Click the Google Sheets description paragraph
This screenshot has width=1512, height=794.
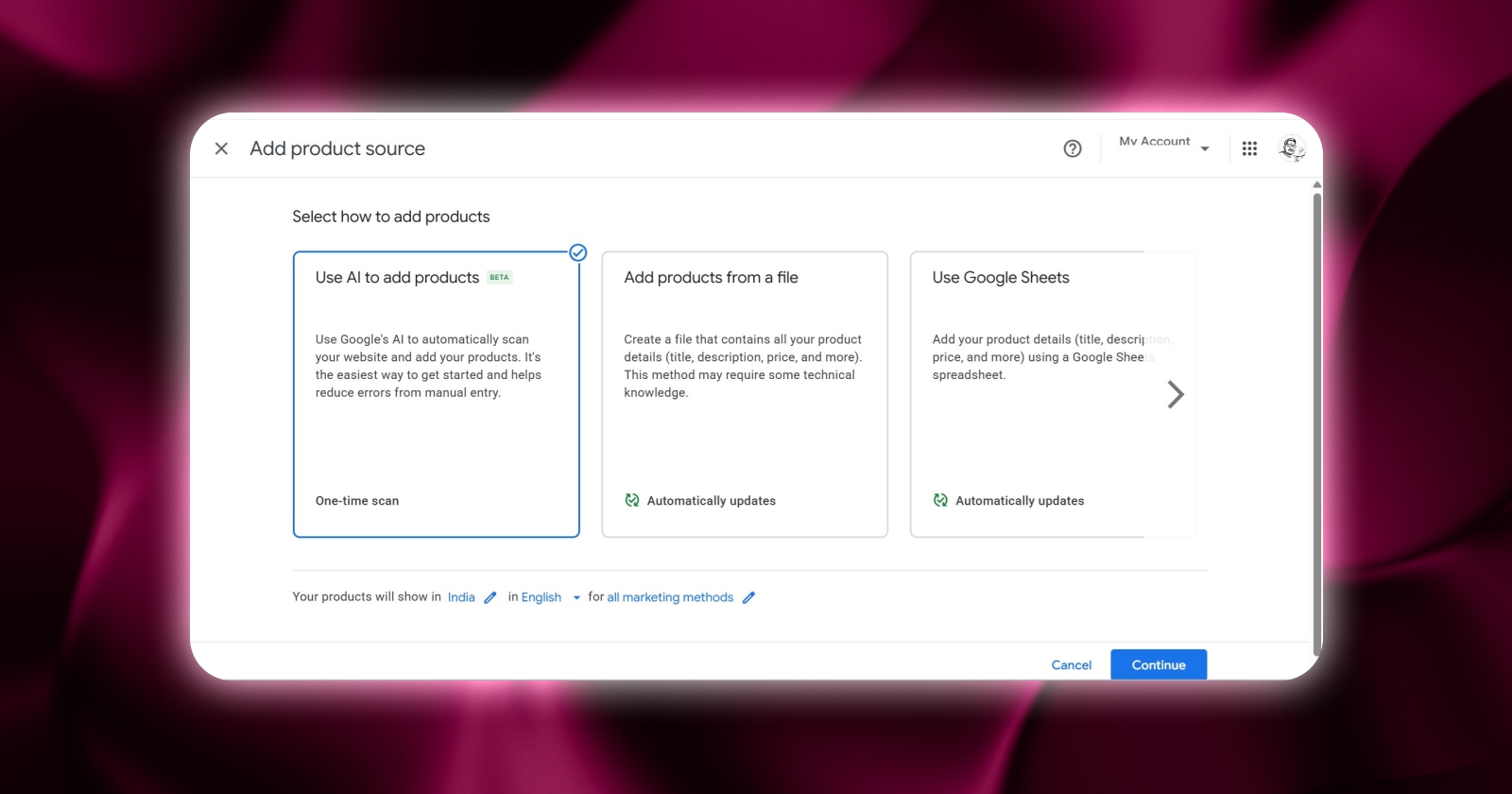pos(1052,357)
